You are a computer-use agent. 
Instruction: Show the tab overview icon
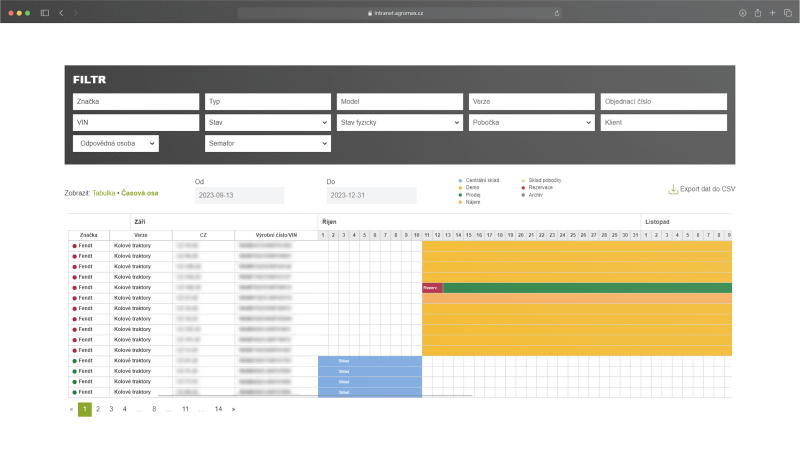(x=787, y=13)
